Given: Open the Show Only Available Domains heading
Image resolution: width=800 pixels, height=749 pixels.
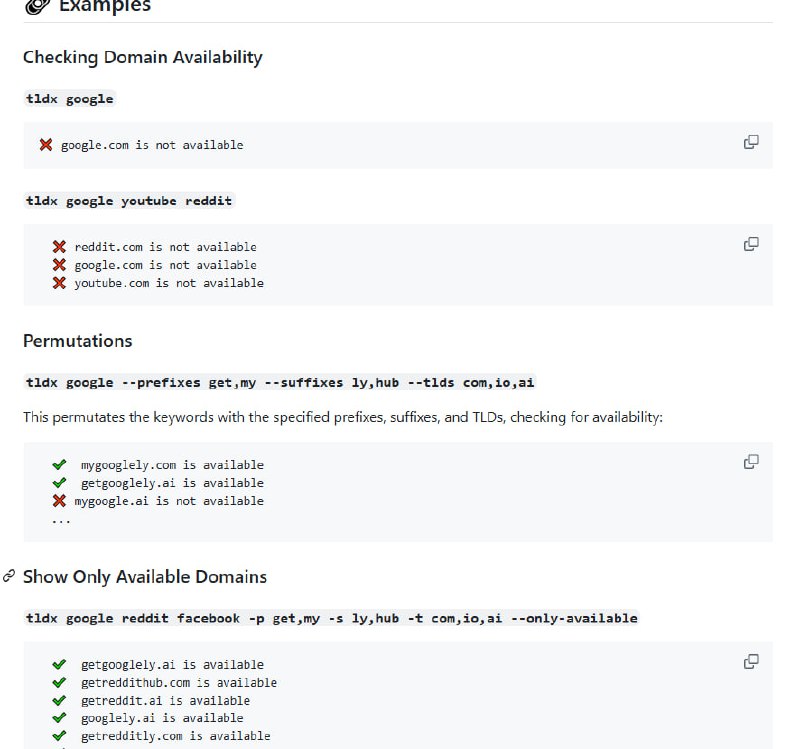Looking at the screenshot, I should point(145,577).
